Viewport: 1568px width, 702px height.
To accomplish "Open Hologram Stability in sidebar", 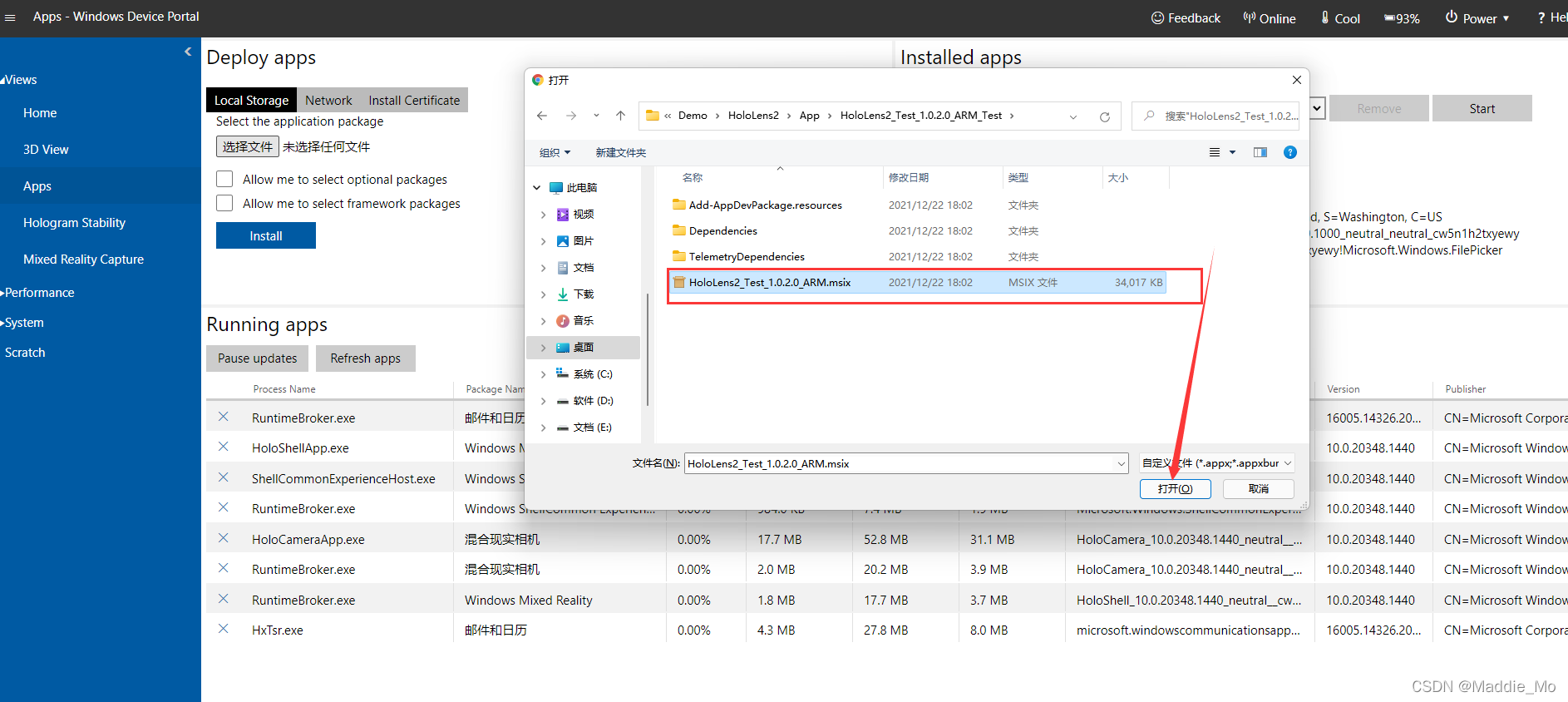I will point(74,223).
